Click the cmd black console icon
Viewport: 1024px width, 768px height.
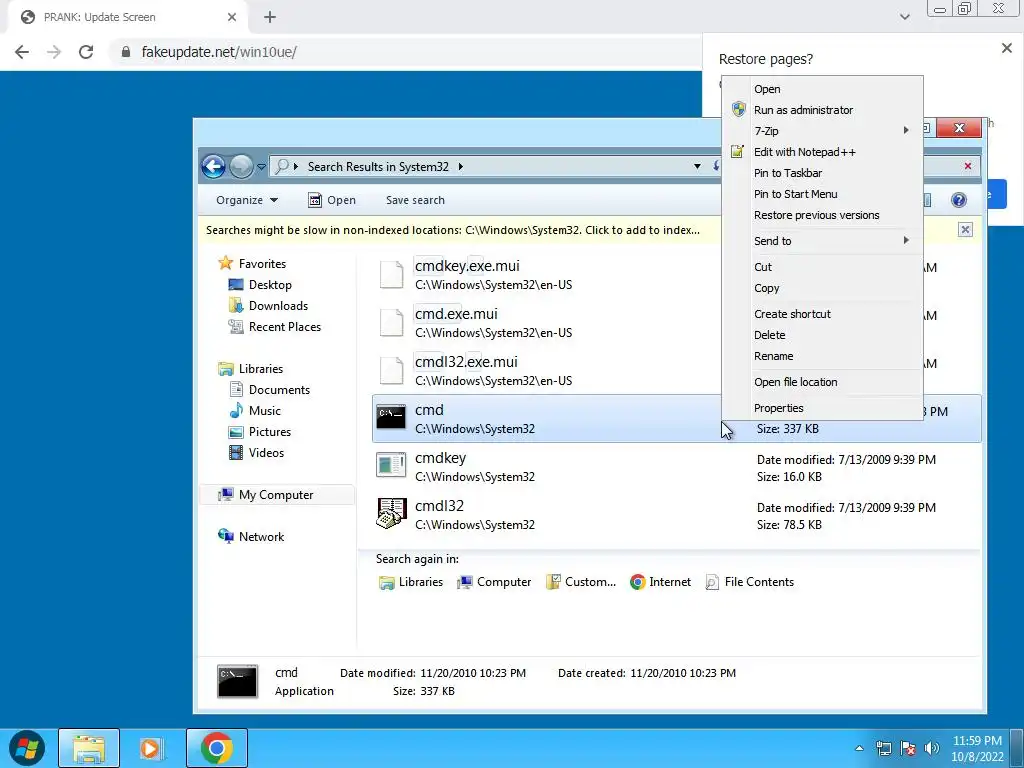coord(391,417)
